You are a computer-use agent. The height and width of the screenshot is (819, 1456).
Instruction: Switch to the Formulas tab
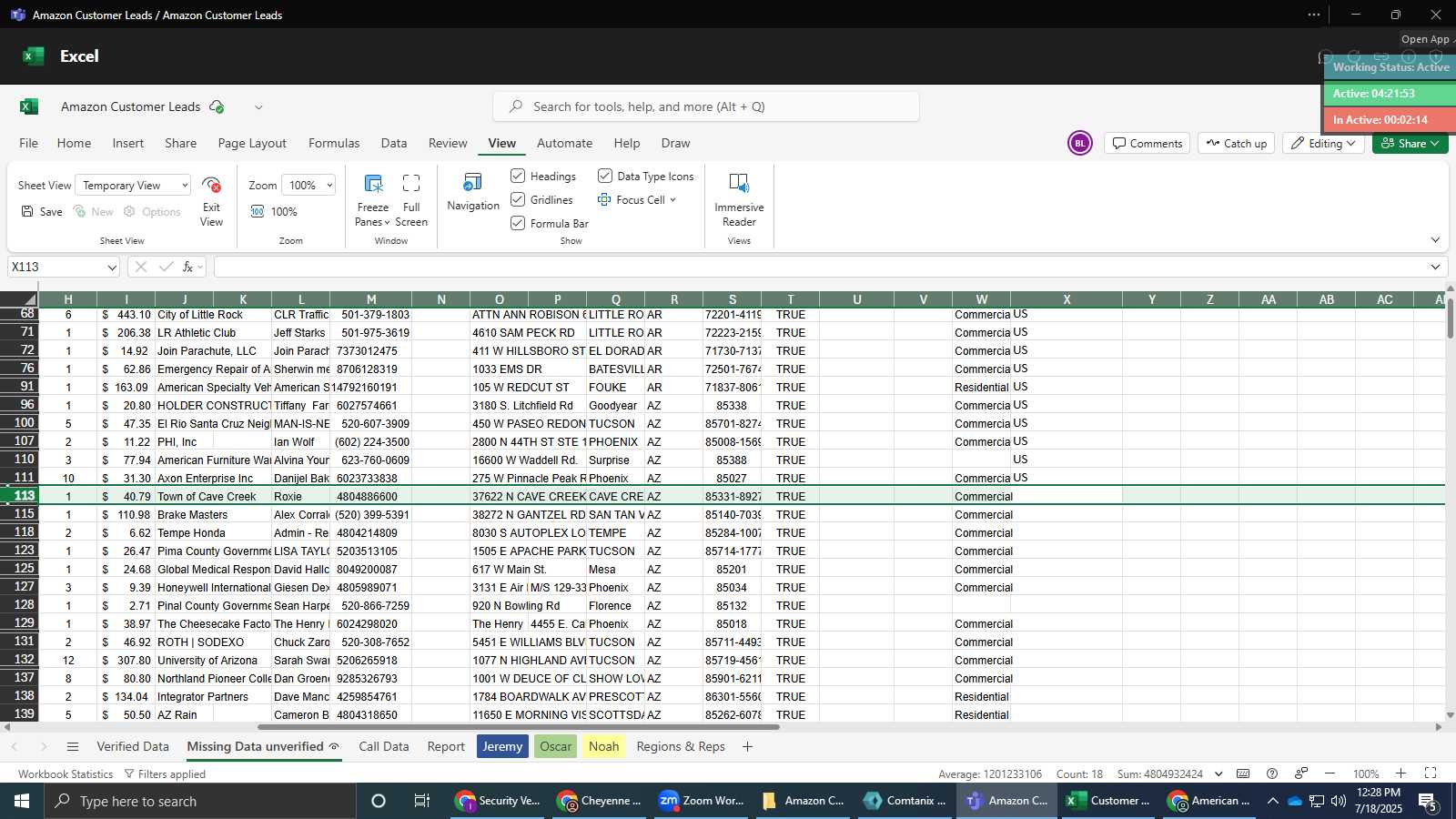(334, 143)
